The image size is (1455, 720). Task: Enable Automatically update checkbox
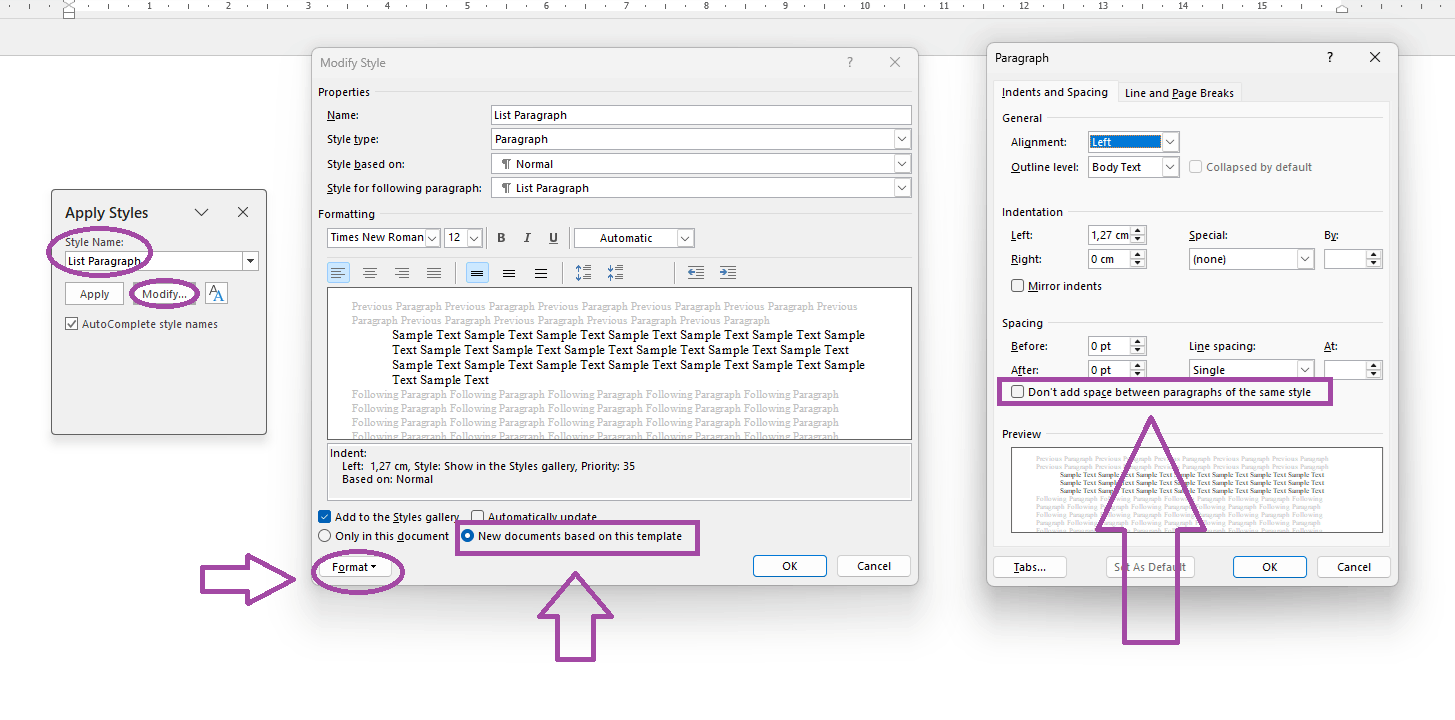[478, 517]
